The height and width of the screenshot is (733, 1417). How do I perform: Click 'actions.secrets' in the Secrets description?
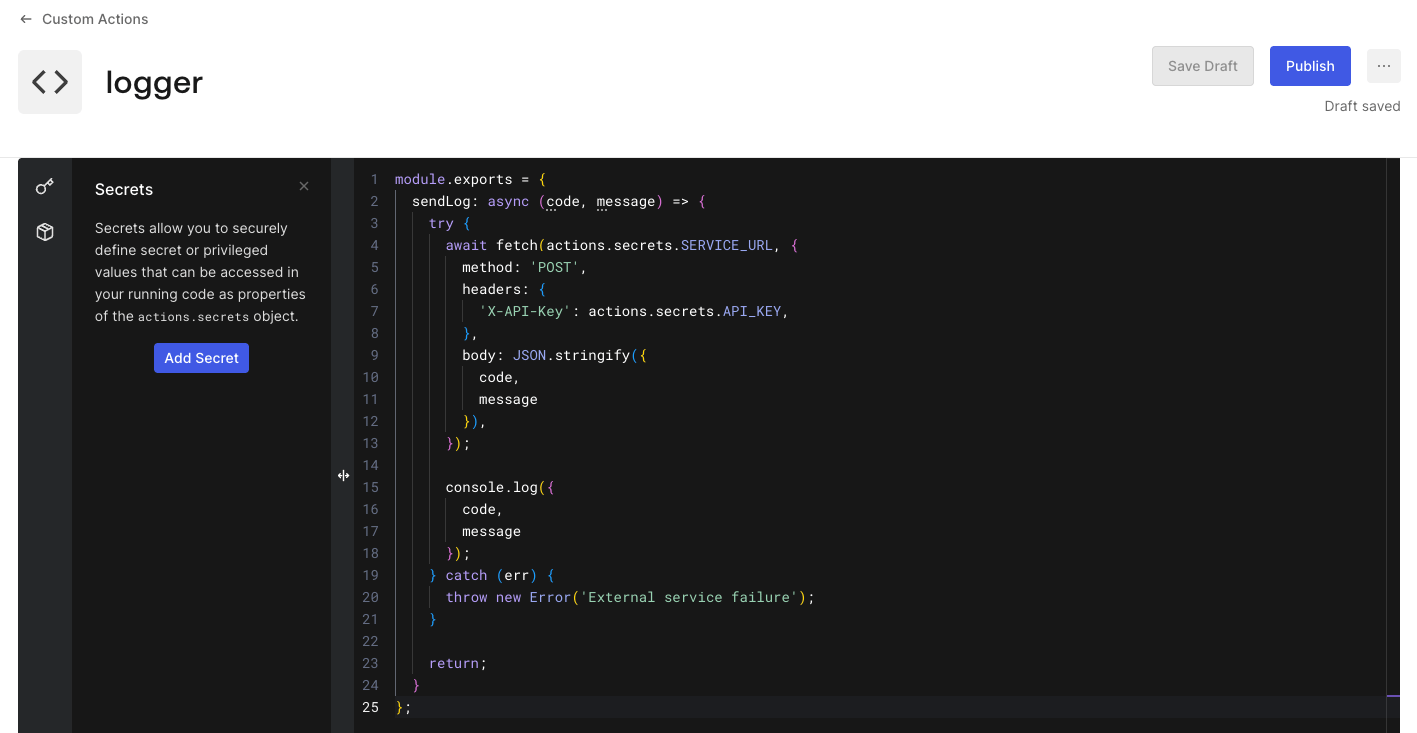193,317
